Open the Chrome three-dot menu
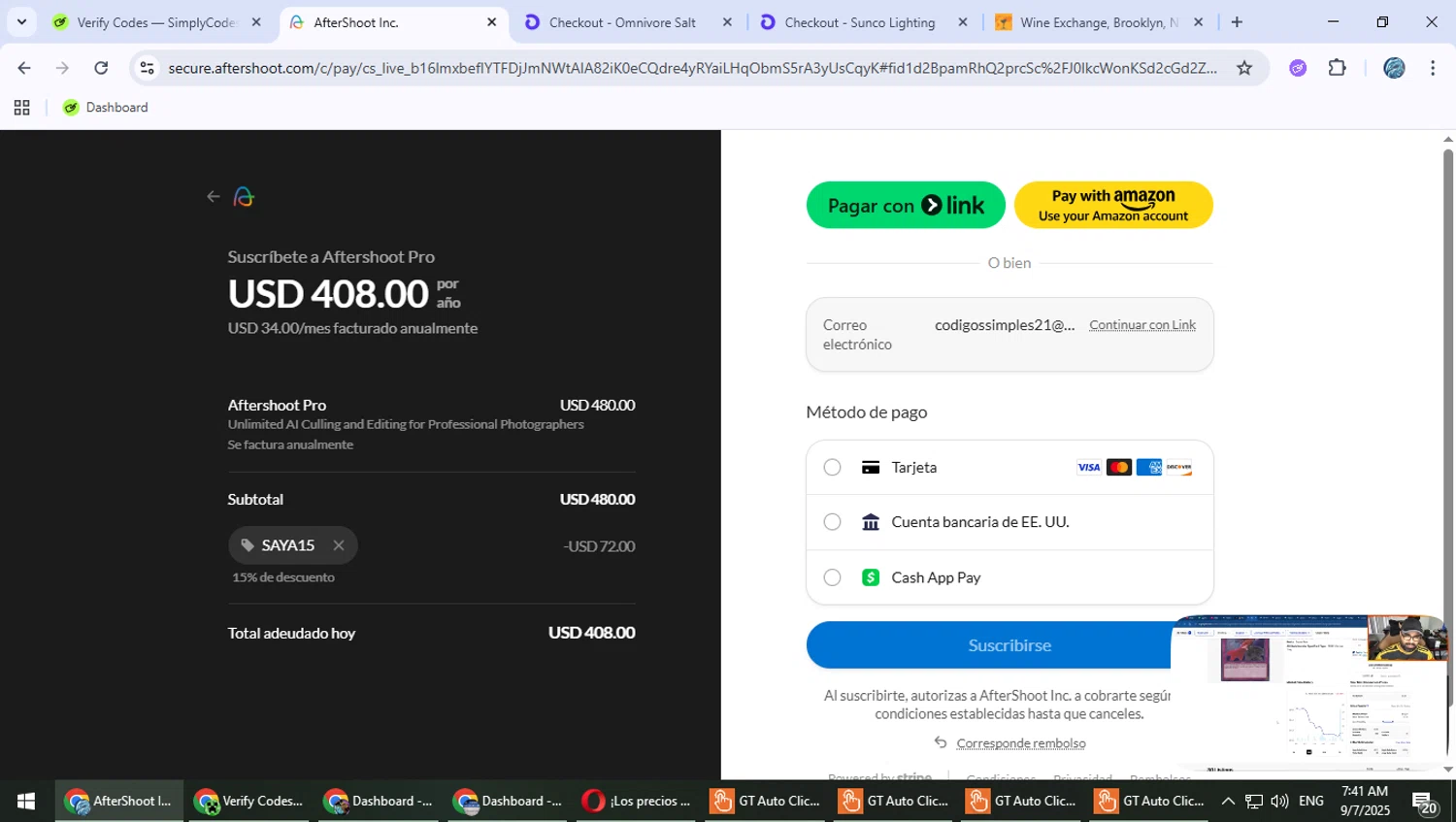The width and height of the screenshot is (1456, 822). tap(1433, 68)
